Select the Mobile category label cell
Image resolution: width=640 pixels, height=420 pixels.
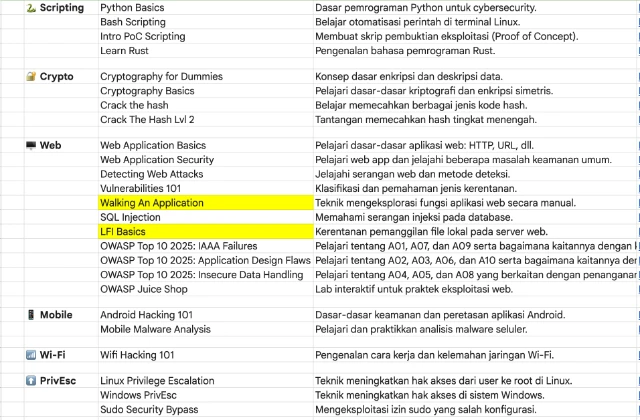click(61, 315)
